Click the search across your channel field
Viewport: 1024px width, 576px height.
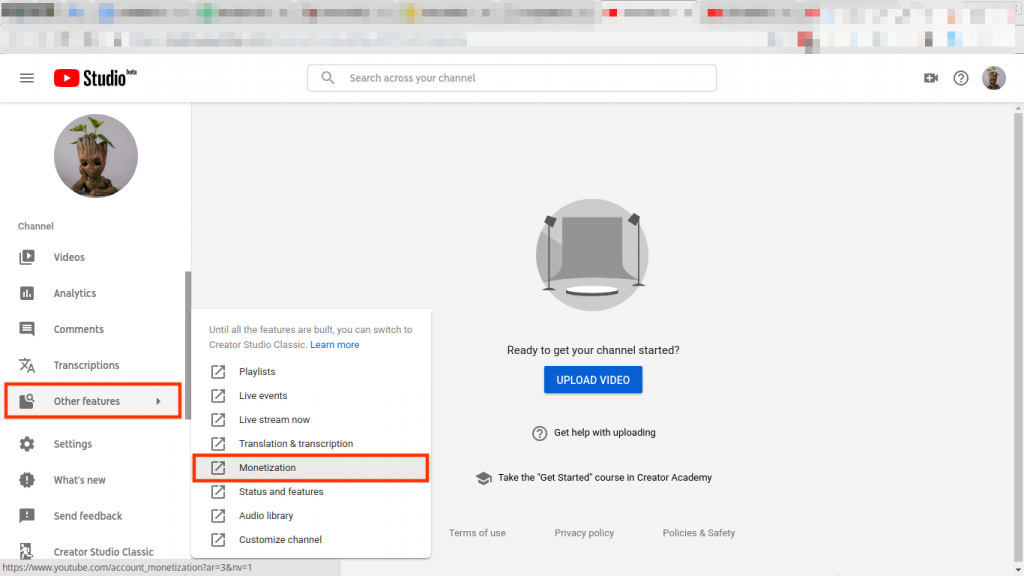coord(511,77)
